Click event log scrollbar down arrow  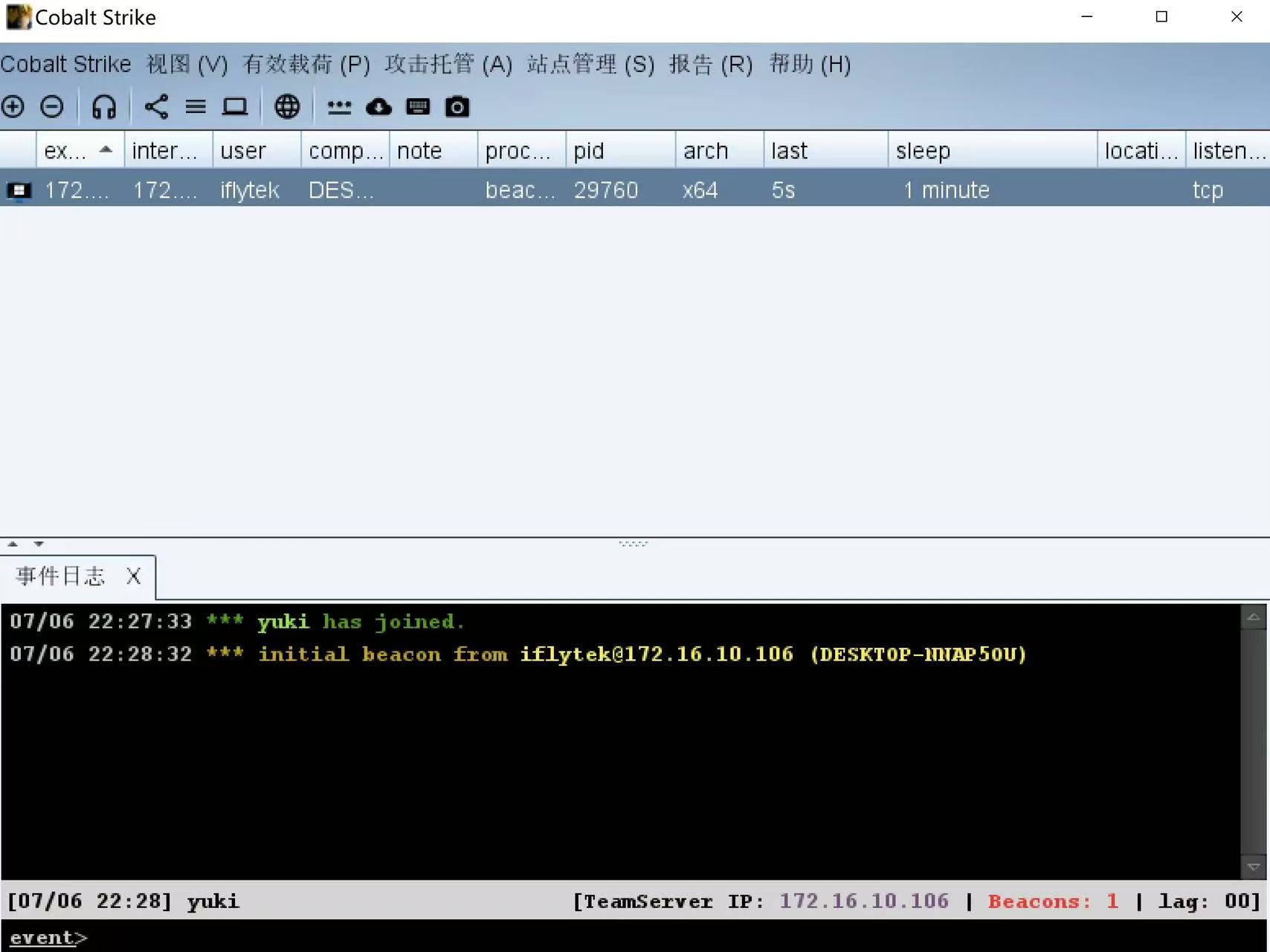point(1254,867)
